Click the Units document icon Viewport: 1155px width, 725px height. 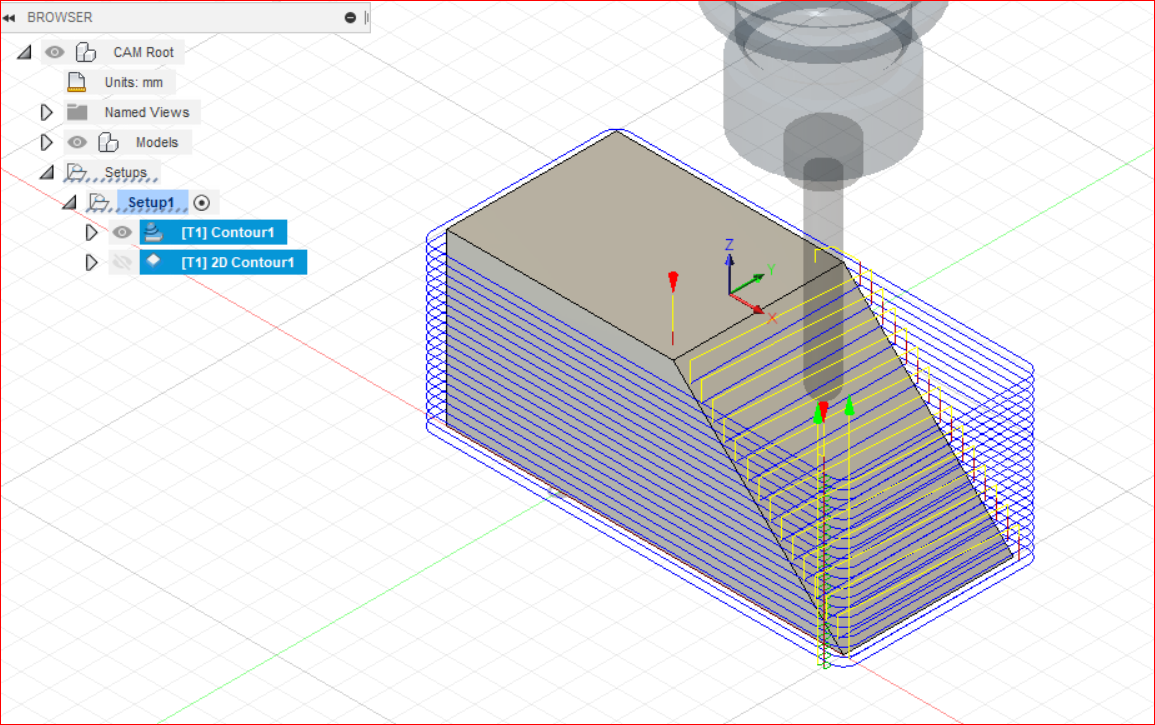point(77,82)
